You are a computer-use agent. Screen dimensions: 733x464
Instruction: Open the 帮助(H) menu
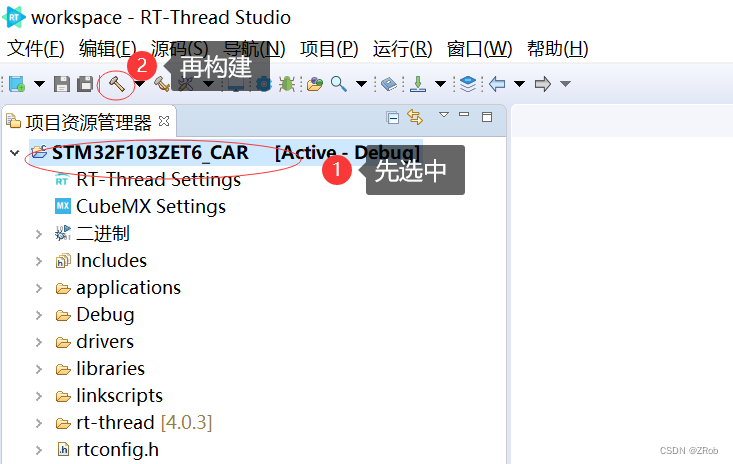point(558,48)
